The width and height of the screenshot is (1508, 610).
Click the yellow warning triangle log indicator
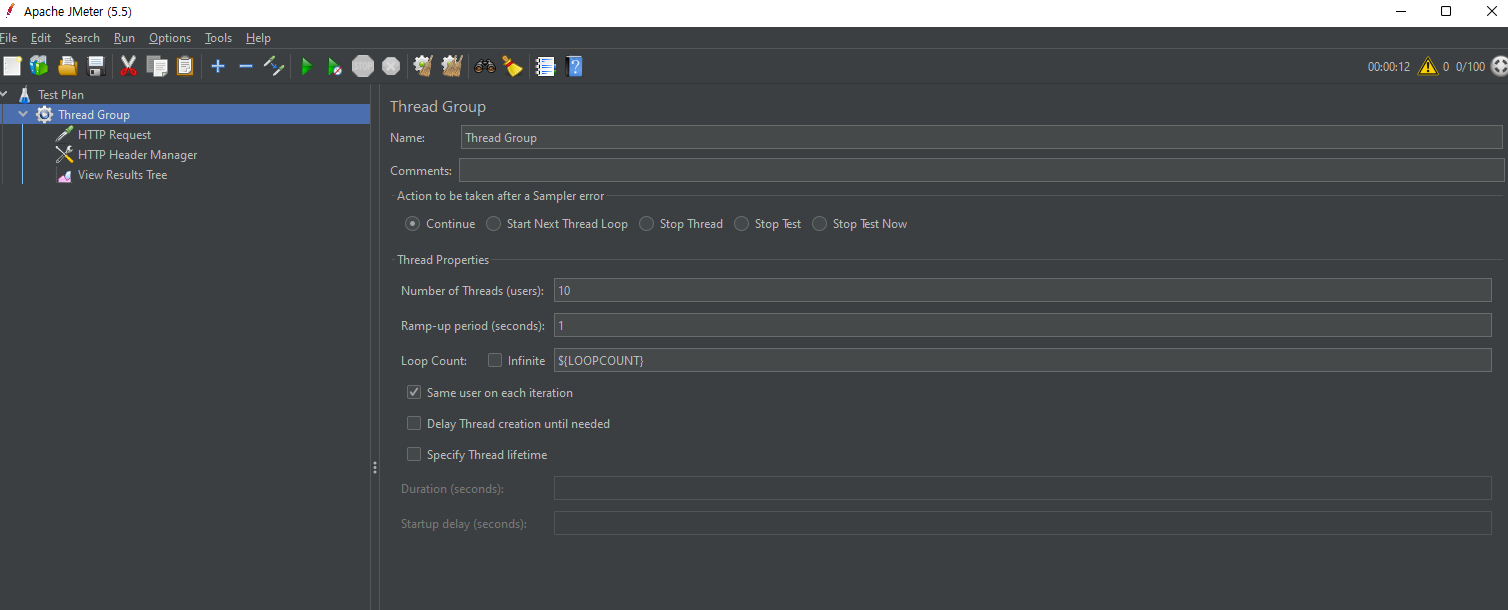pyautogui.click(x=1427, y=66)
